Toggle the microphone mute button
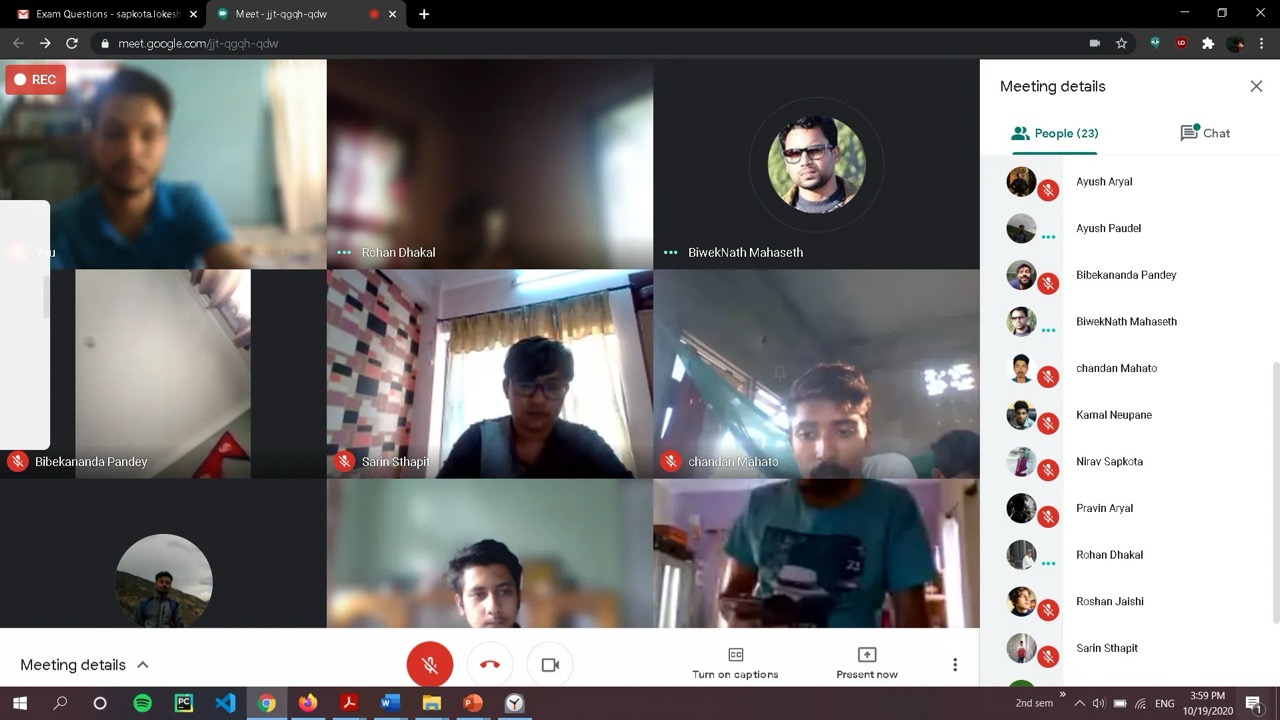Screen dimensions: 1280x720 click(429, 665)
